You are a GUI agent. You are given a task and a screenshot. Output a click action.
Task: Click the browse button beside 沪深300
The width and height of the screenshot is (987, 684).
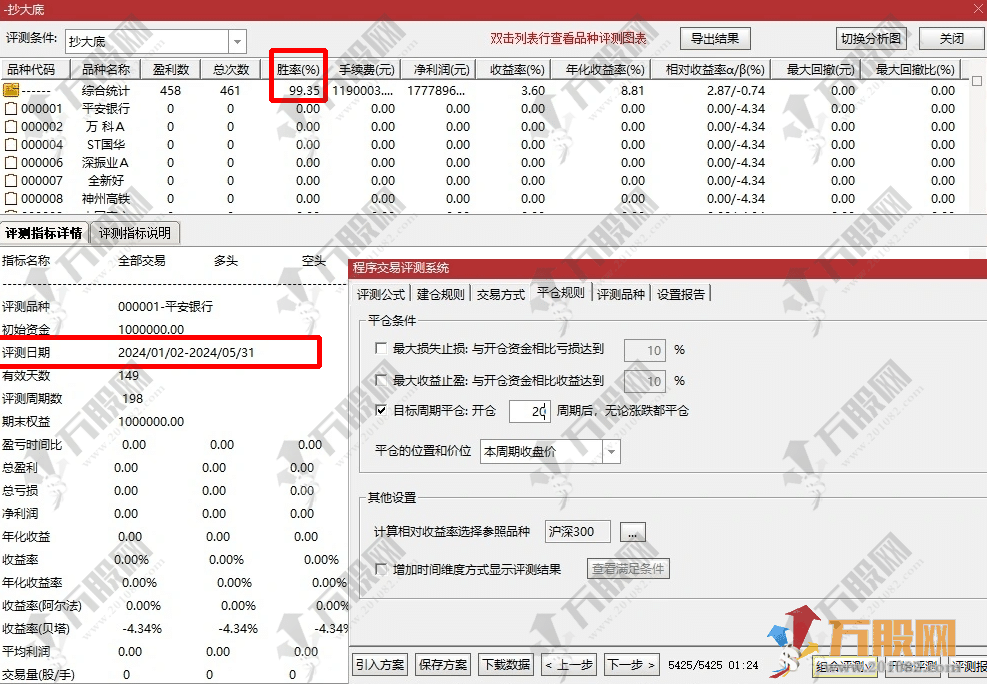point(633,532)
